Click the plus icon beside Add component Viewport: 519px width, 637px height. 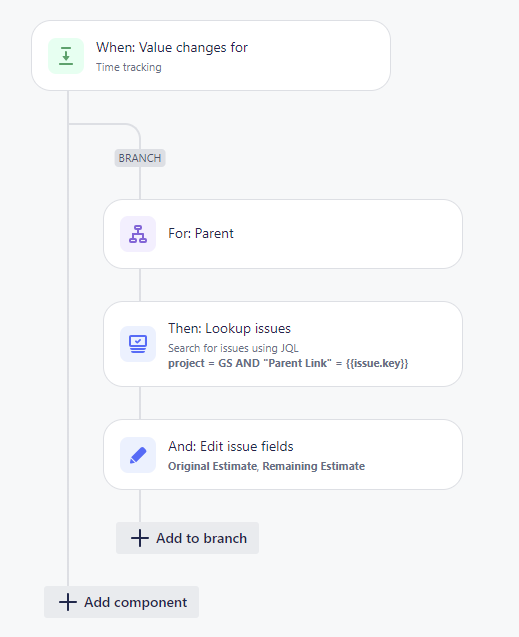(68, 602)
